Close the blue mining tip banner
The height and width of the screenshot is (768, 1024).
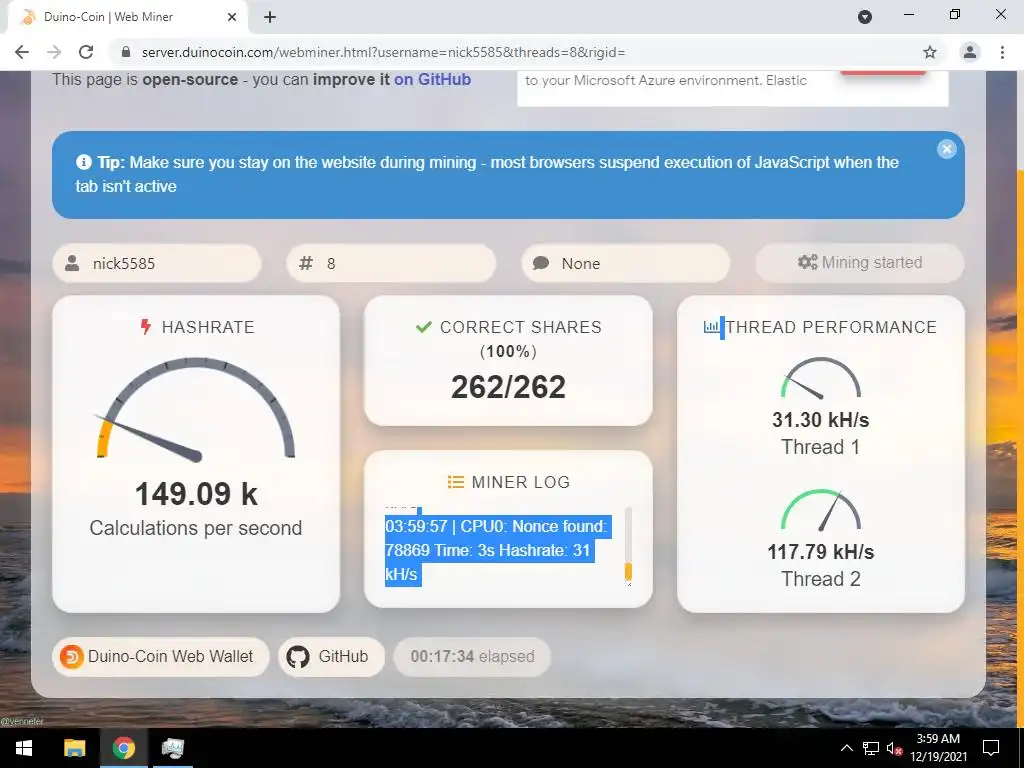(946, 149)
